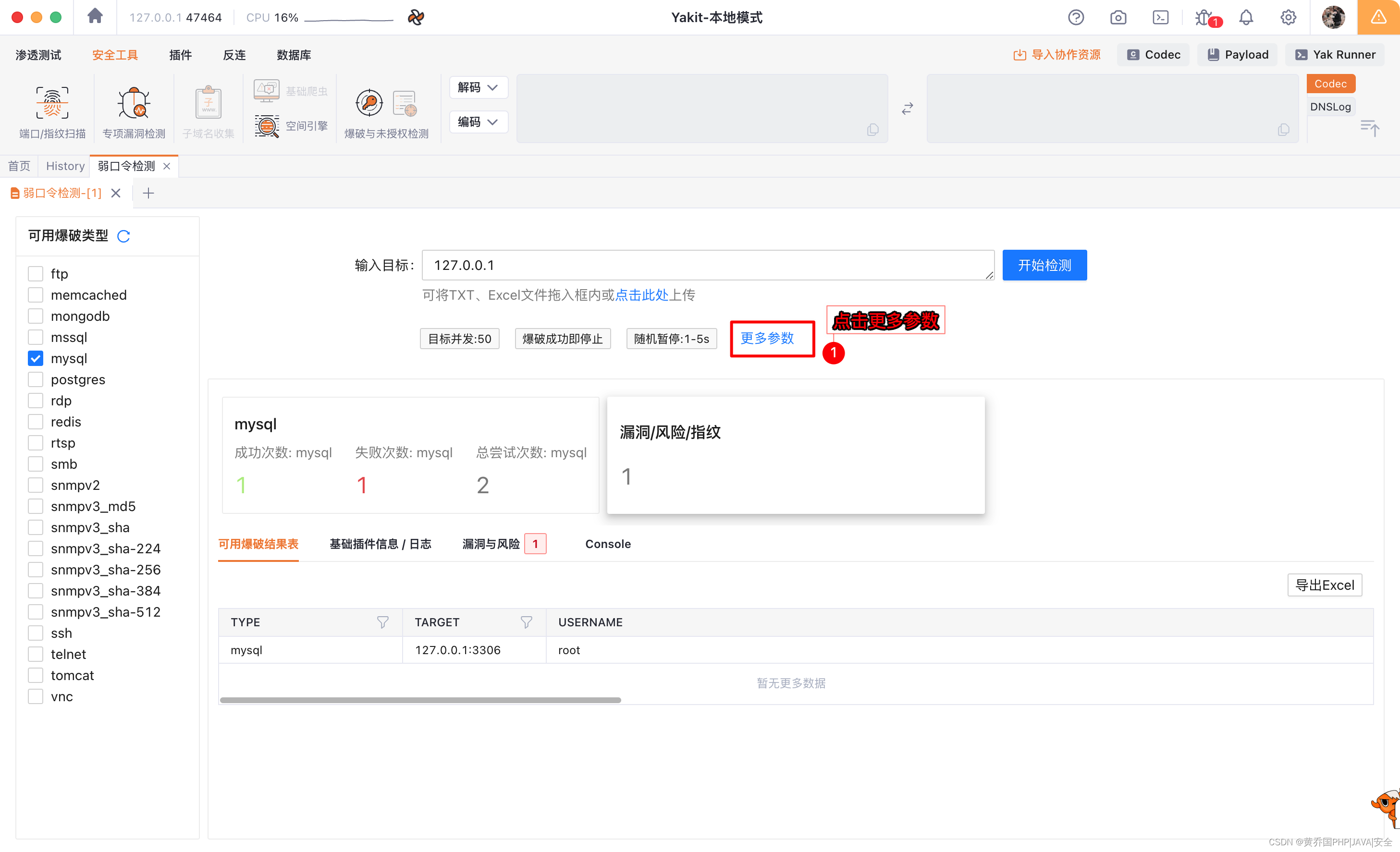Viewport: 1400px width, 852px height.
Task: Switch to the 首页 tab
Action: coord(19,166)
